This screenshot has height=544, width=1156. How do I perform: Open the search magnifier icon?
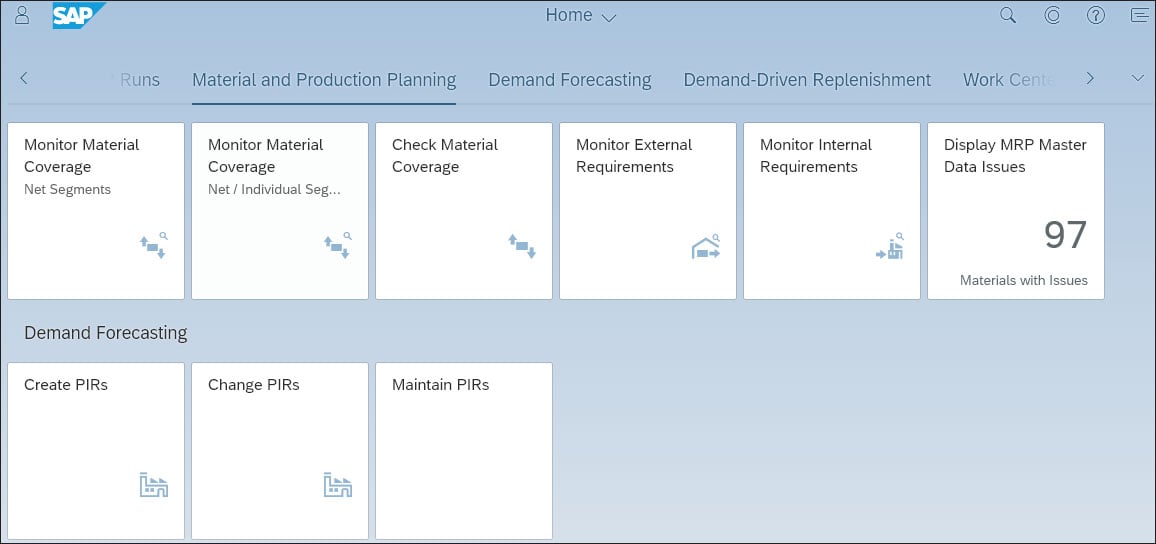click(x=1008, y=15)
